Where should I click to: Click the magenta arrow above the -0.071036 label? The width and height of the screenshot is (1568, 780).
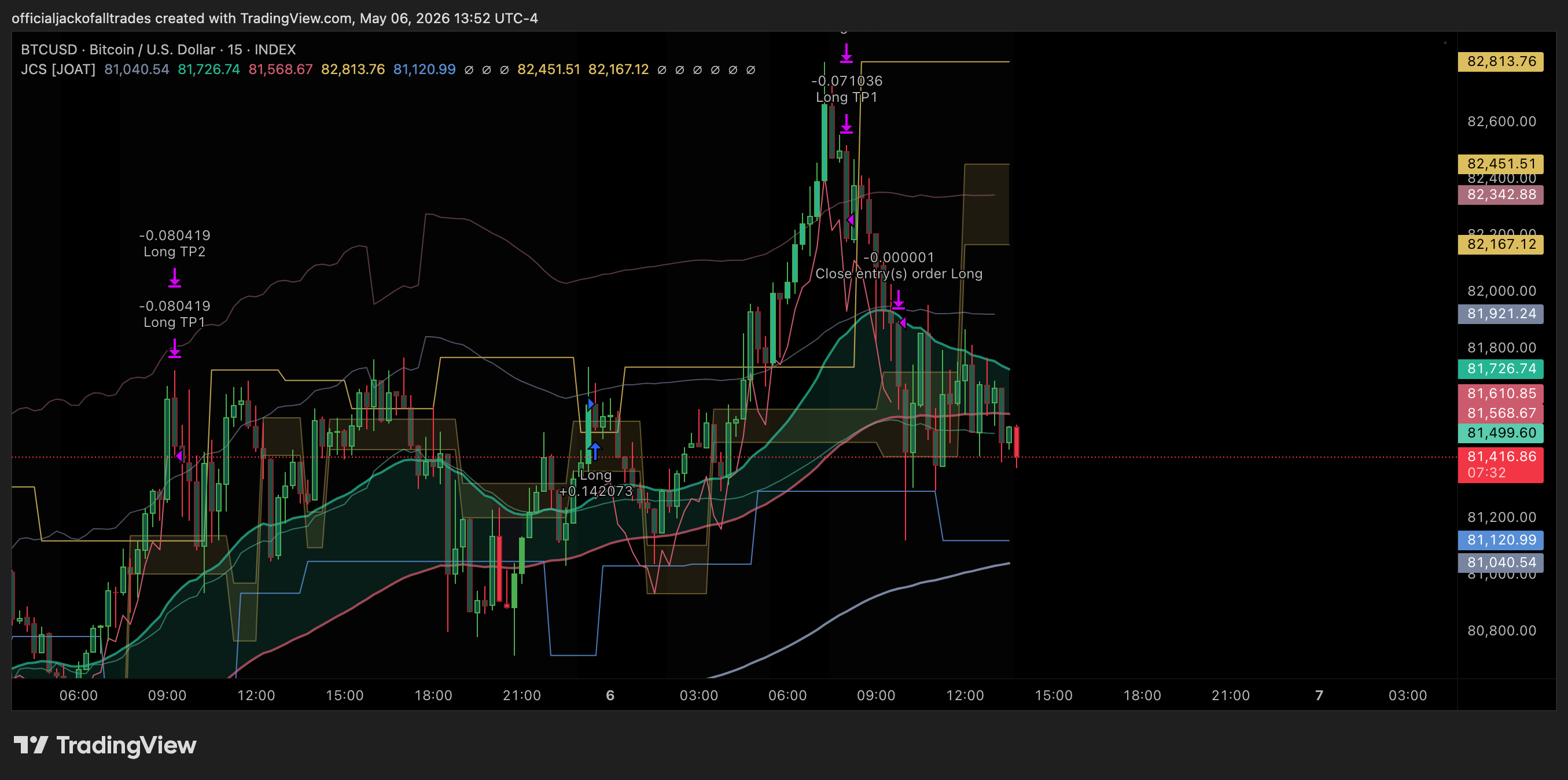846,53
